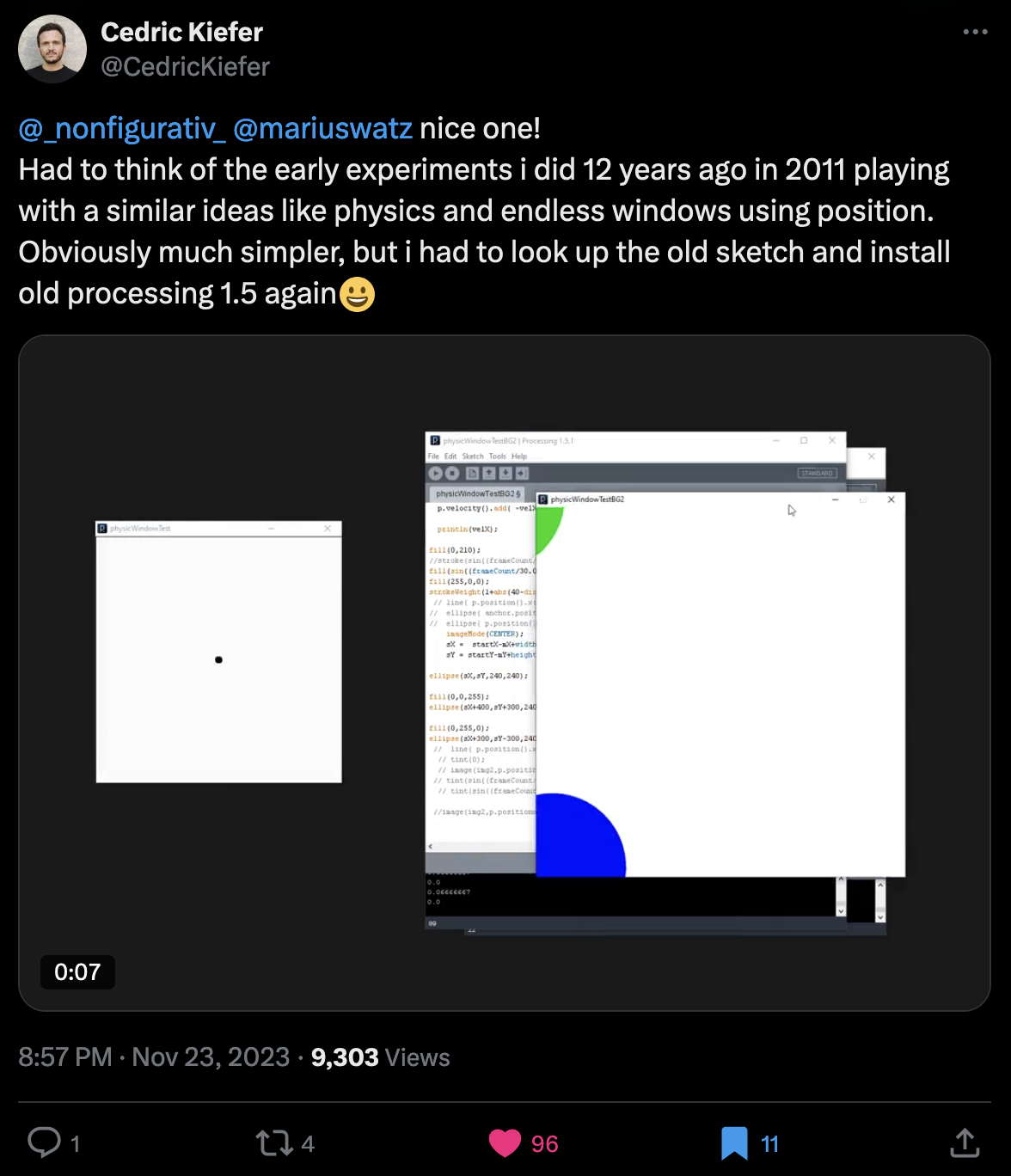Click the Open sketch icon in Processing toolbar
Image resolution: width=1011 pixels, height=1176 pixels.
[x=488, y=473]
